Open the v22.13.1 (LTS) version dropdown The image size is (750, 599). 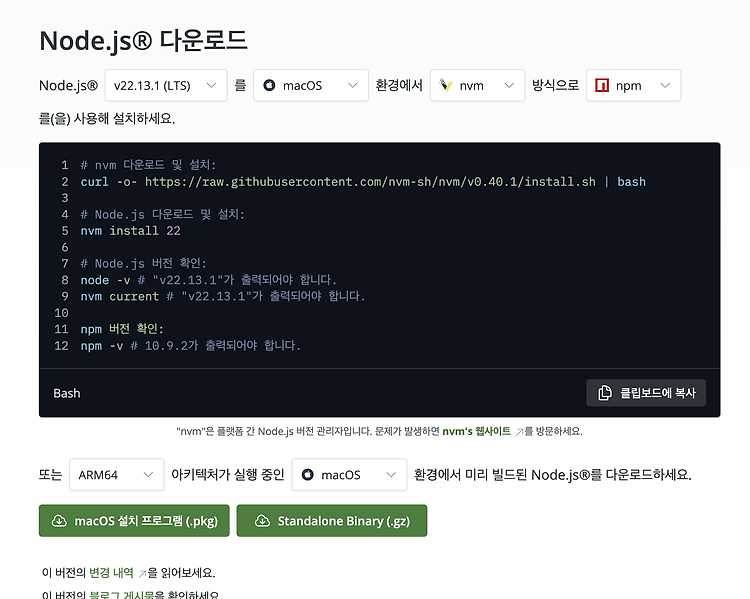coord(166,85)
